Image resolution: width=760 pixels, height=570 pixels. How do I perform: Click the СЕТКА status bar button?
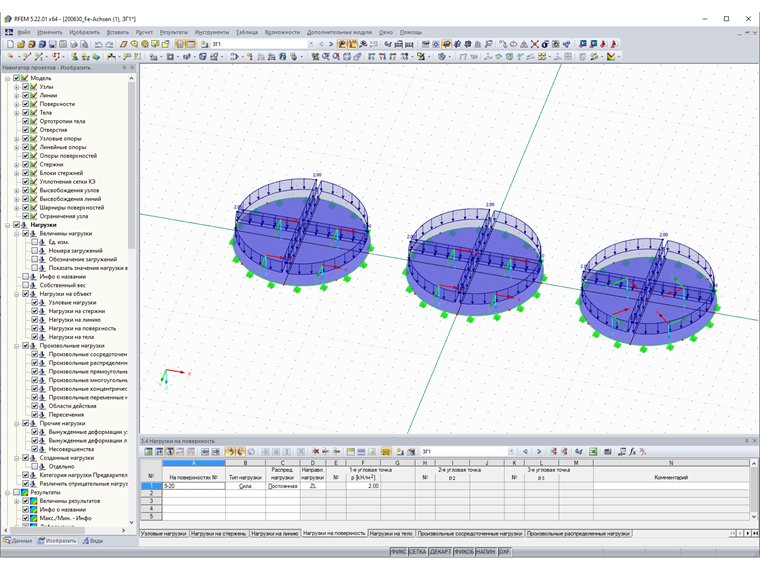pyautogui.click(x=417, y=552)
